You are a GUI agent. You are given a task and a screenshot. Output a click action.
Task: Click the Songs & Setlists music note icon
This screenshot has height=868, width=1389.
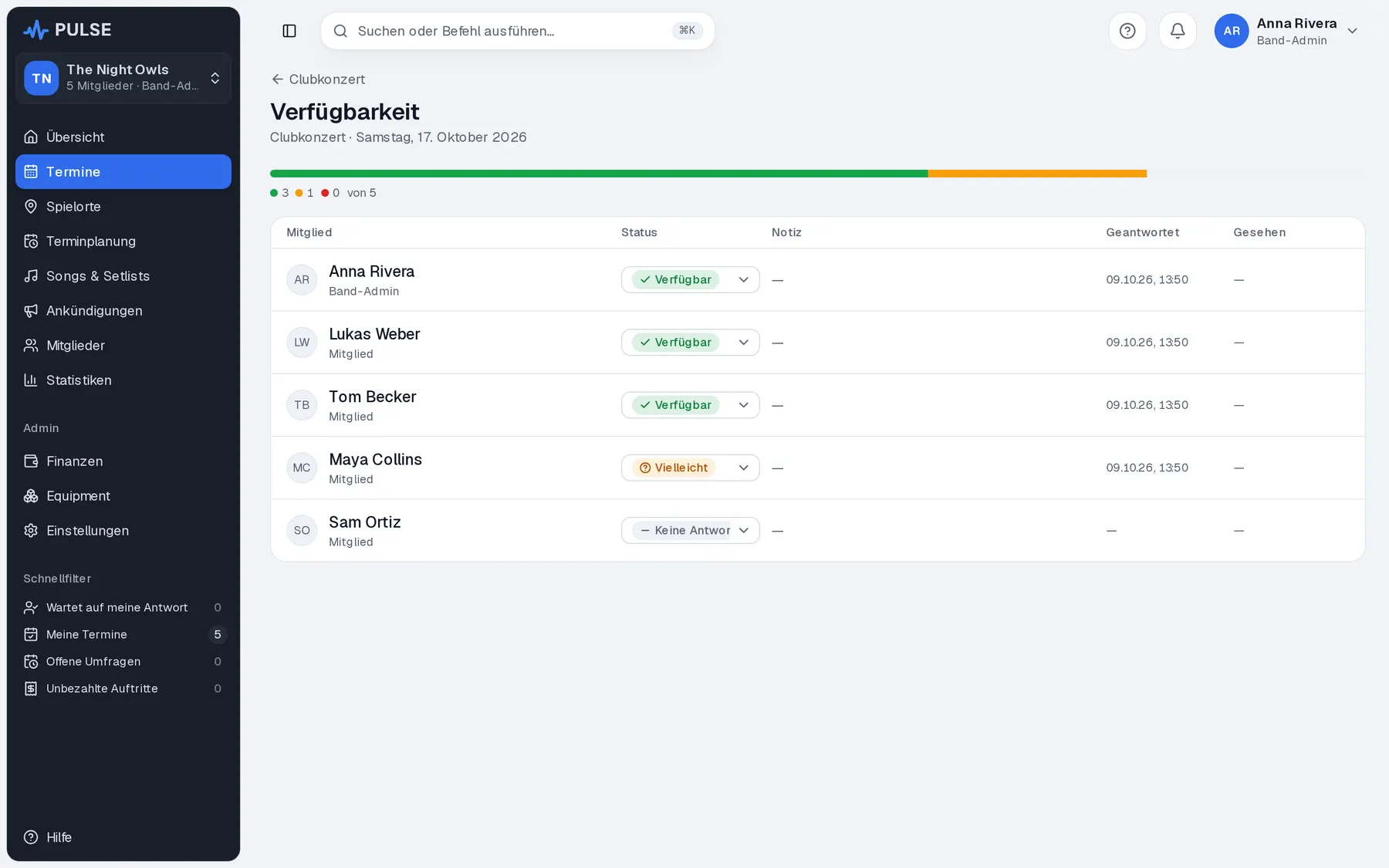(31, 275)
